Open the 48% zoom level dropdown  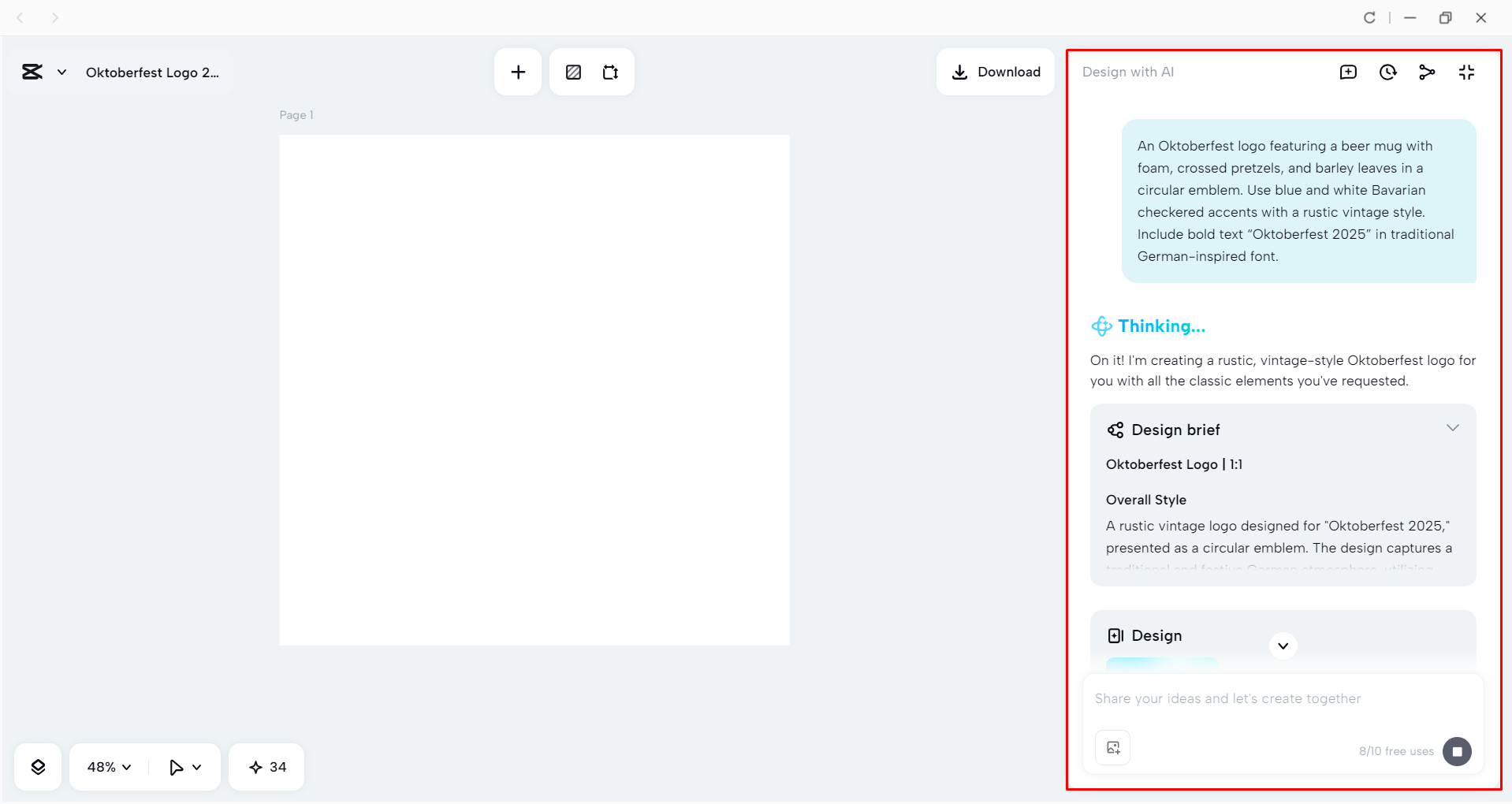point(109,767)
